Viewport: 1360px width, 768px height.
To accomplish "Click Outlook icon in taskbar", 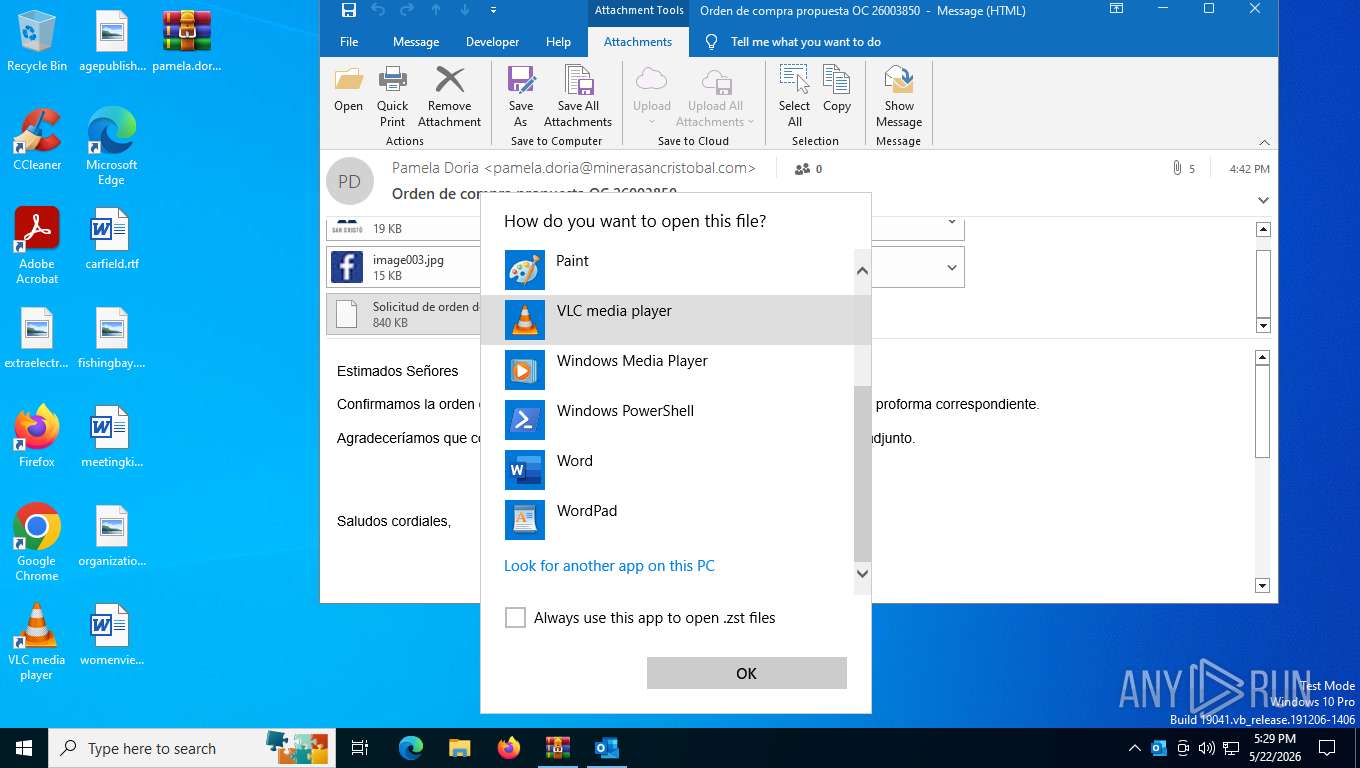I will 606,748.
